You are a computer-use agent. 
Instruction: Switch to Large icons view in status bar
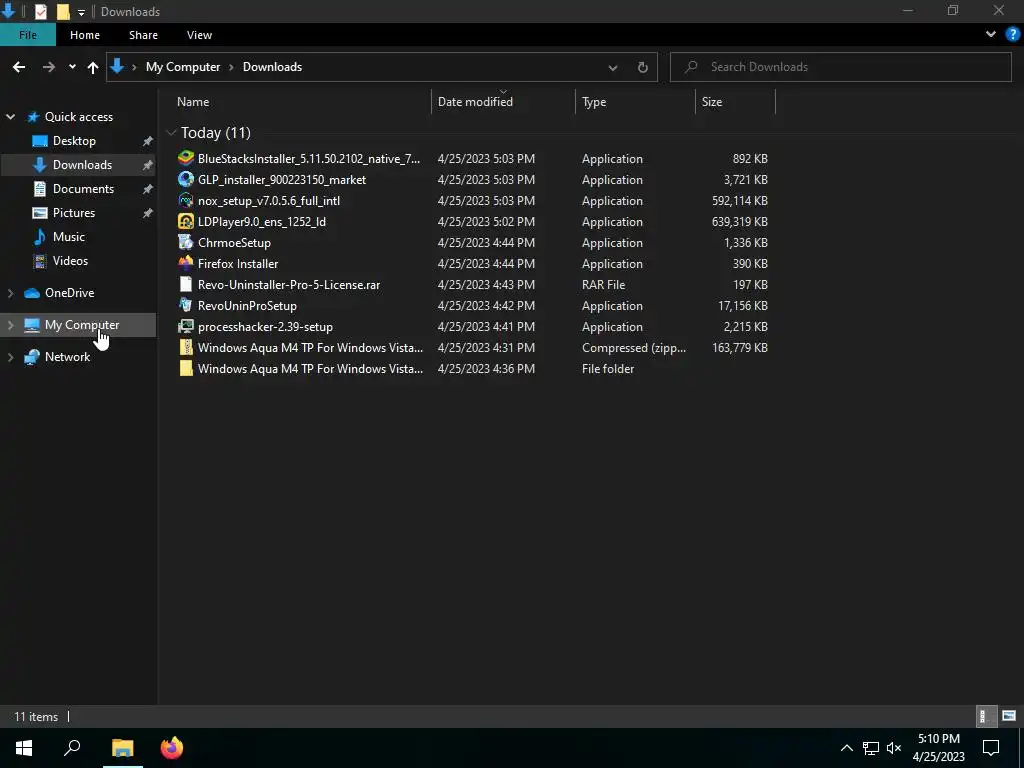[x=1009, y=716]
